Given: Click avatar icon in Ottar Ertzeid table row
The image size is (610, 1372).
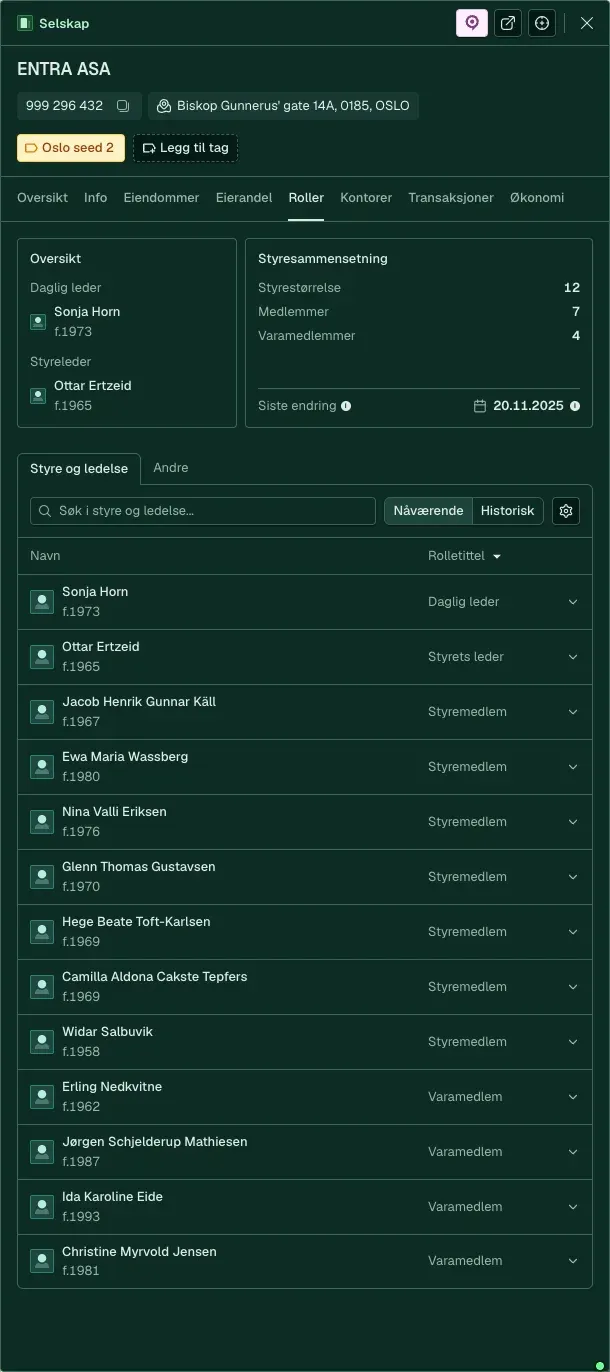Looking at the screenshot, I should [x=42, y=657].
